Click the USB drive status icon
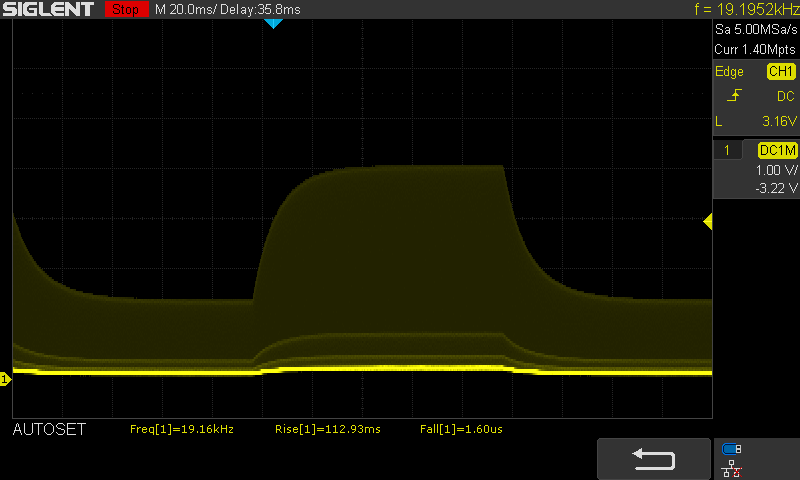The image size is (800, 480). click(x=732, y=449)
